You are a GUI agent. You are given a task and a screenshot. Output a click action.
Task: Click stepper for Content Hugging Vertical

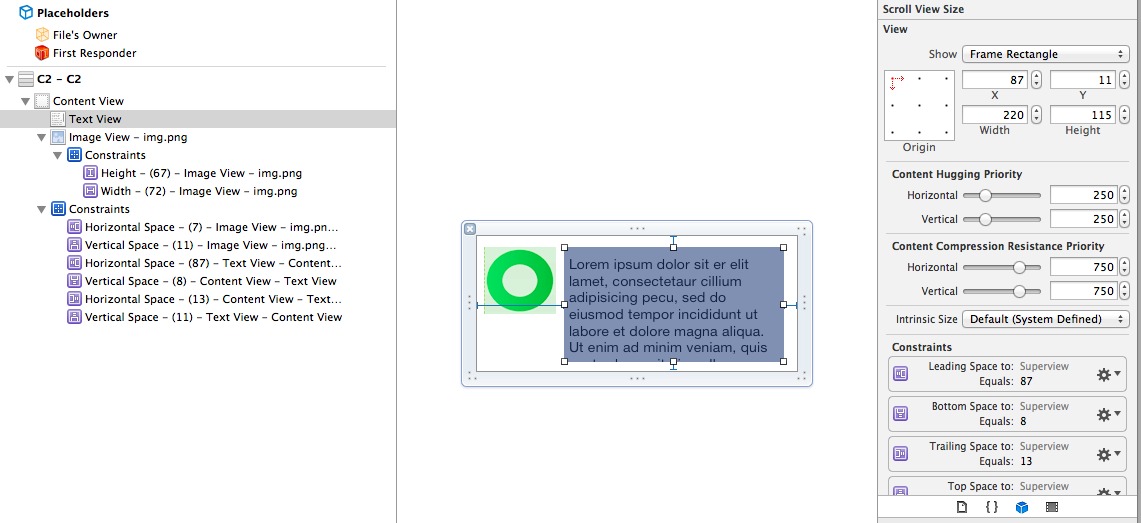[1124, 219]
